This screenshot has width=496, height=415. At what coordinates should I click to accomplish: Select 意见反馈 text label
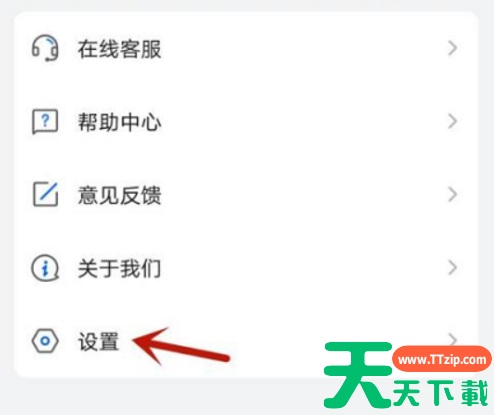click(x=120, y=195)
